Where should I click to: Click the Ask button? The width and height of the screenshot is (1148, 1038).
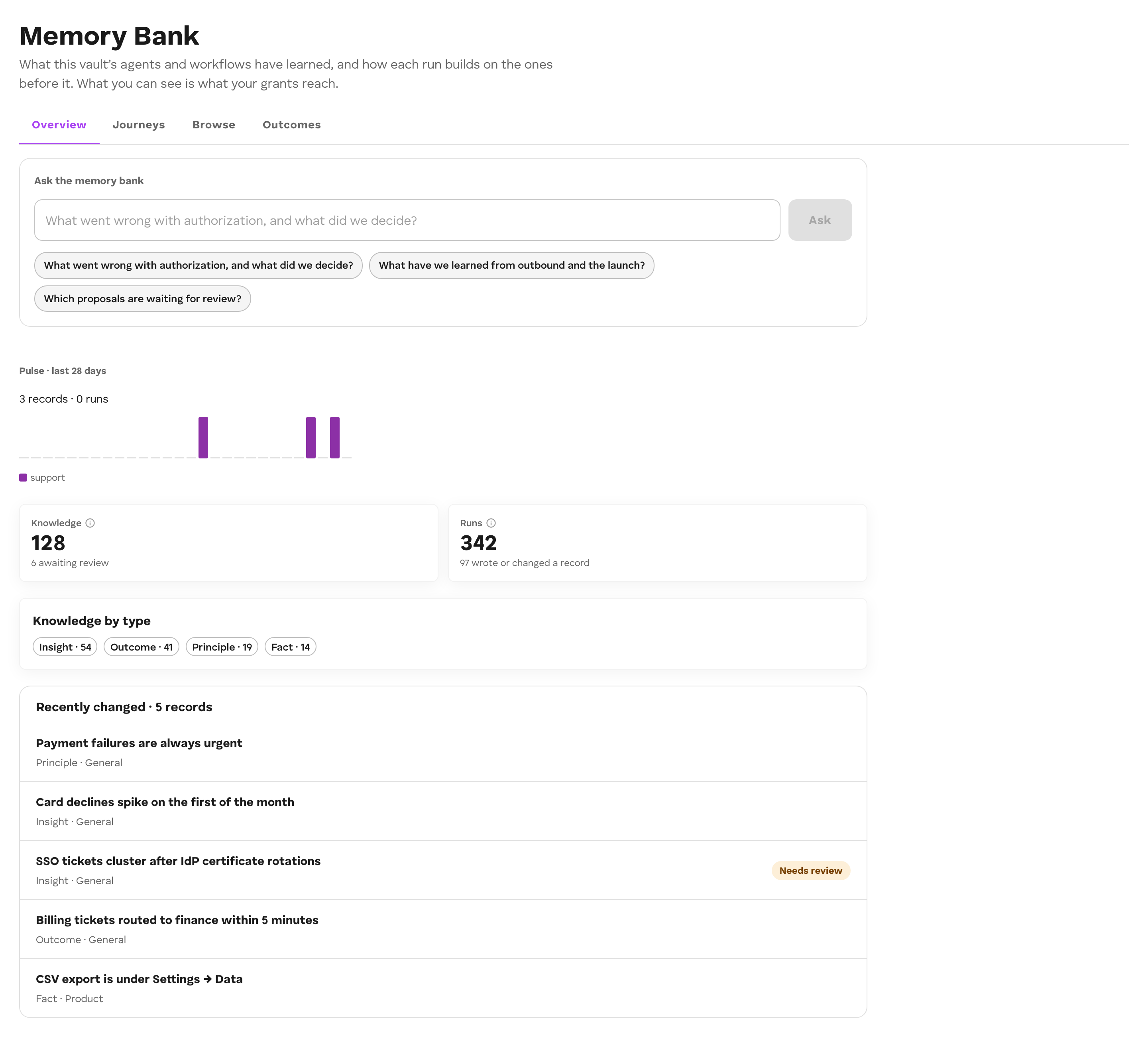pyautogui.click(x=820, y=220)
